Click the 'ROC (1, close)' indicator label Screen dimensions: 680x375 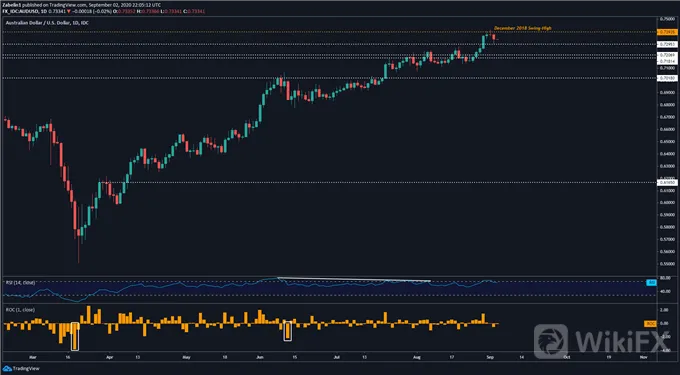20,310
